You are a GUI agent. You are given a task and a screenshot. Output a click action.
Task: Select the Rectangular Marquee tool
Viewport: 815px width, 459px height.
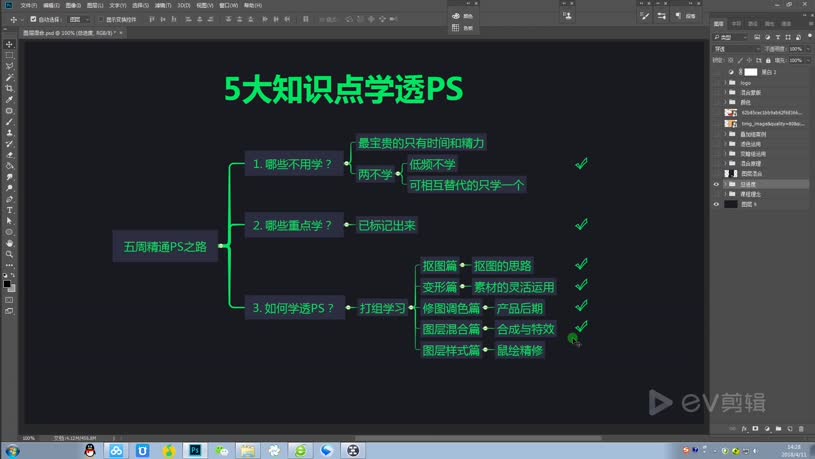coord(9,55)
